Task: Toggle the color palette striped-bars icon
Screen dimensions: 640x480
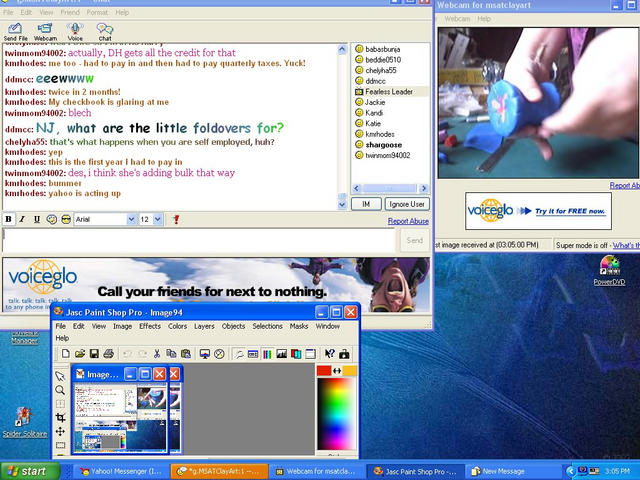Action: pyautogui.click(x=267, y=353)
